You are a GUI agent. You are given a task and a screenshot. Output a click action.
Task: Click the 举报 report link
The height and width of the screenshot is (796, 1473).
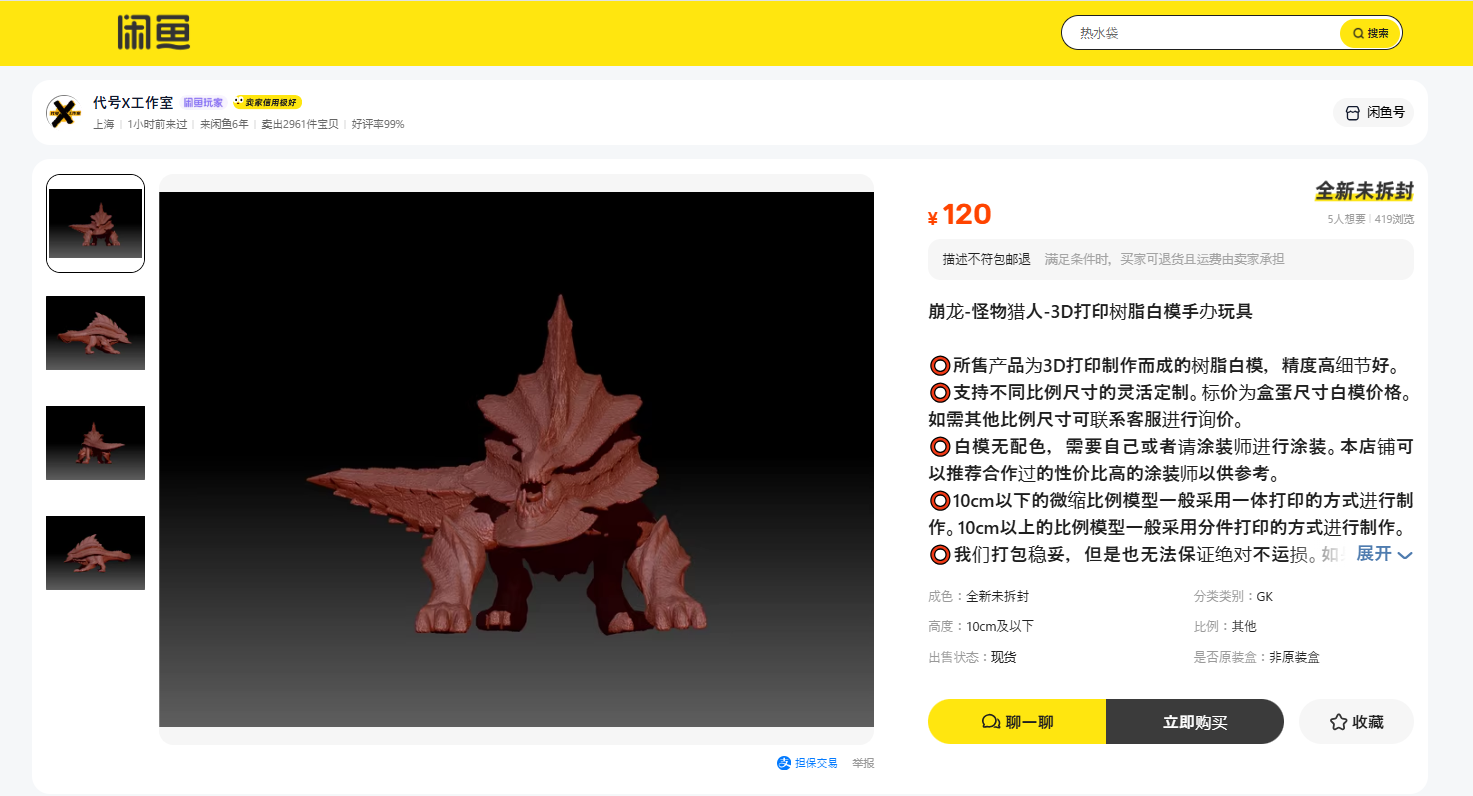tap(863, 763)
